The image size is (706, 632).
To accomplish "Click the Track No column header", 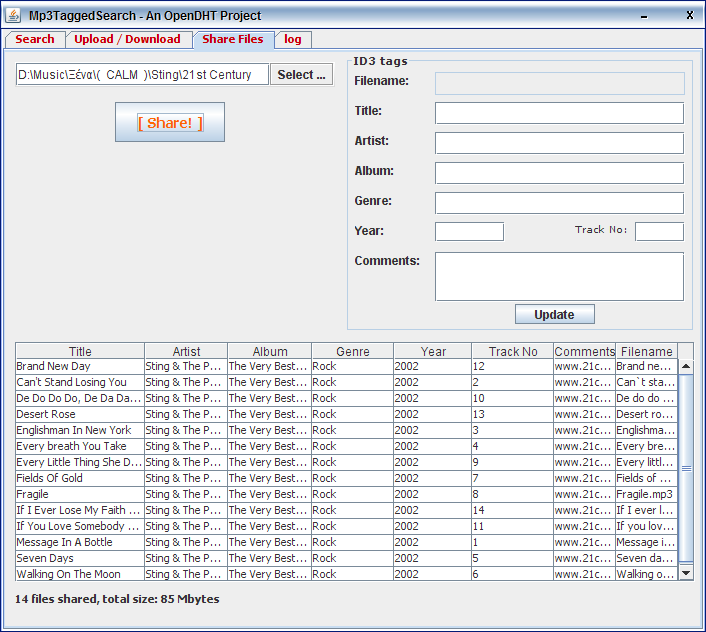I will [512, 351].
